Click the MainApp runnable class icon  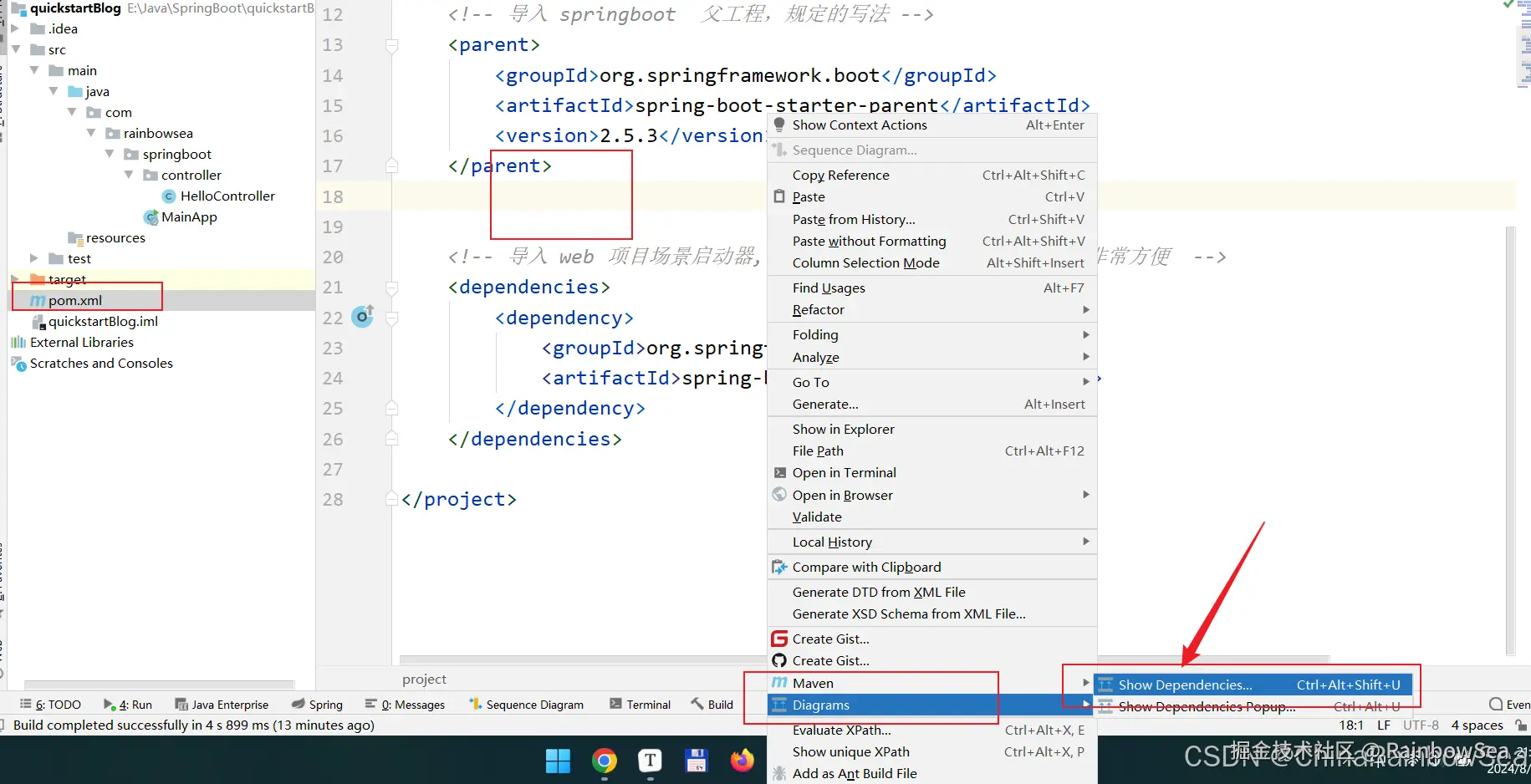coord(151,217)
